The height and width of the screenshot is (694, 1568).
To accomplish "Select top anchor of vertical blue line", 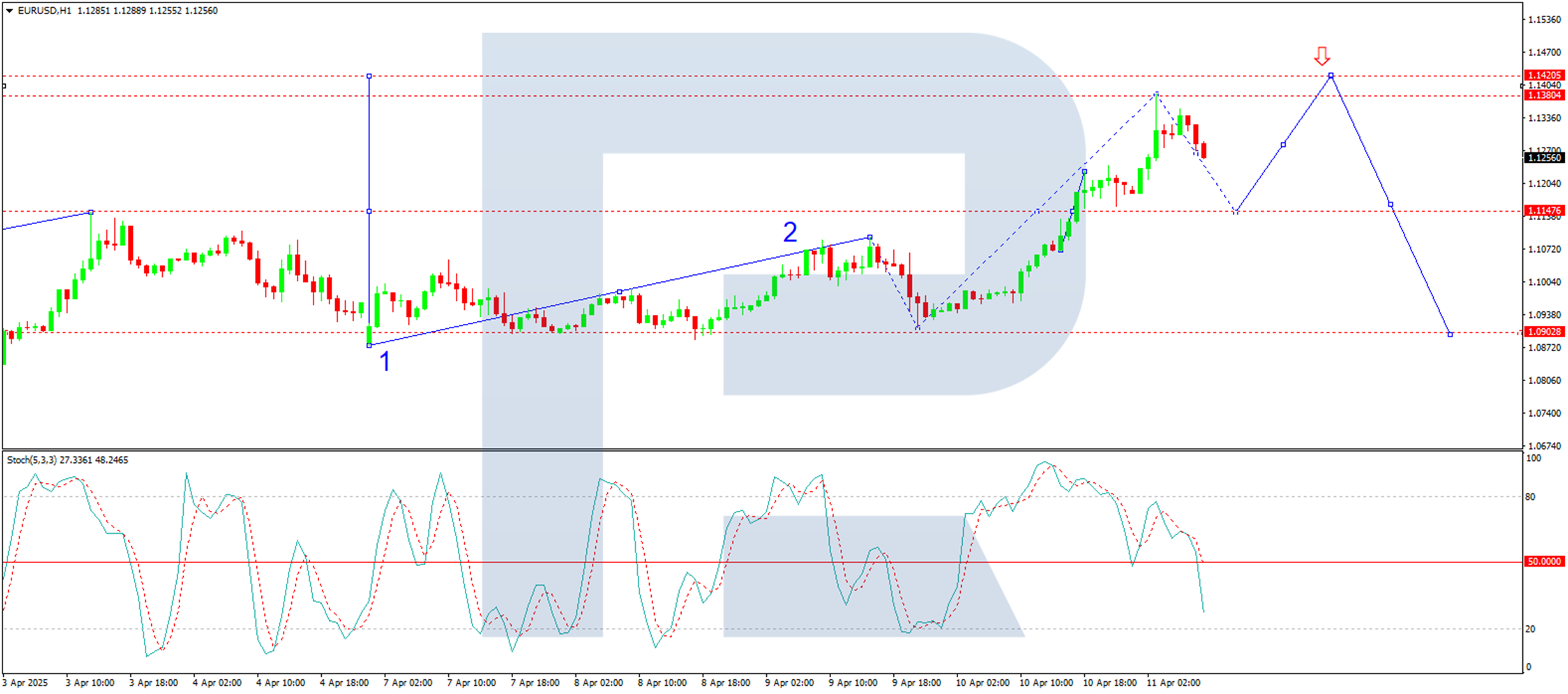I will click(369, 76).
